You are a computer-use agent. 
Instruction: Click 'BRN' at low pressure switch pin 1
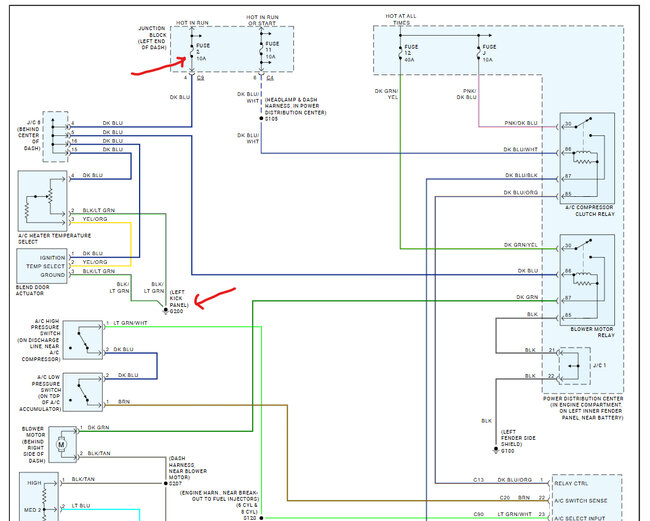point(124,402)
